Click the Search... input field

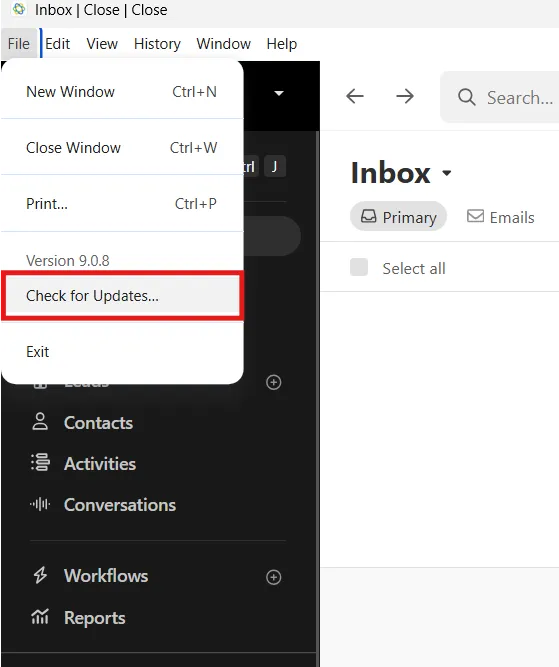pos(502,97)
